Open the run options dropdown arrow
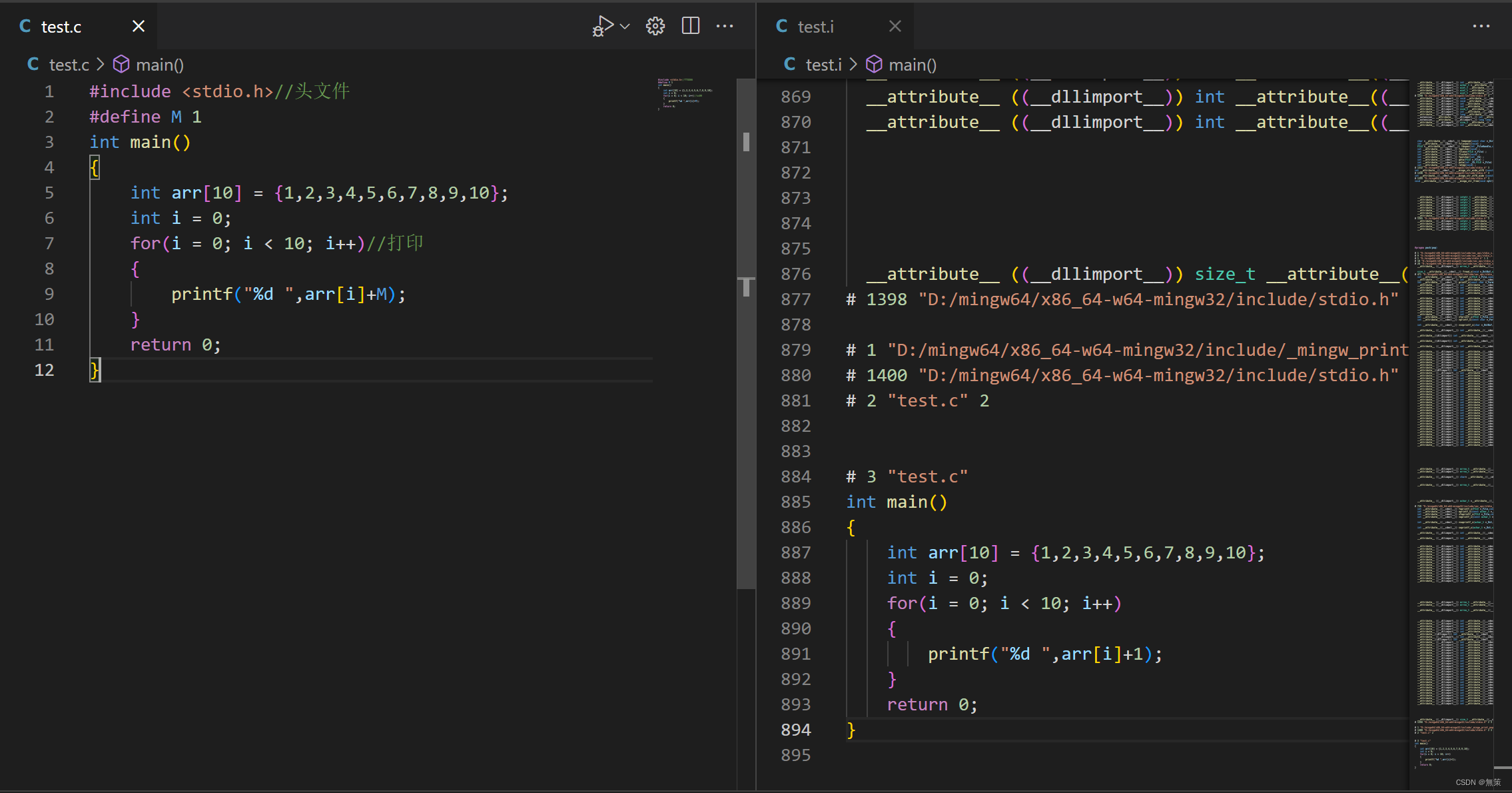1512x793 pixels. click(x=625, y=27)
